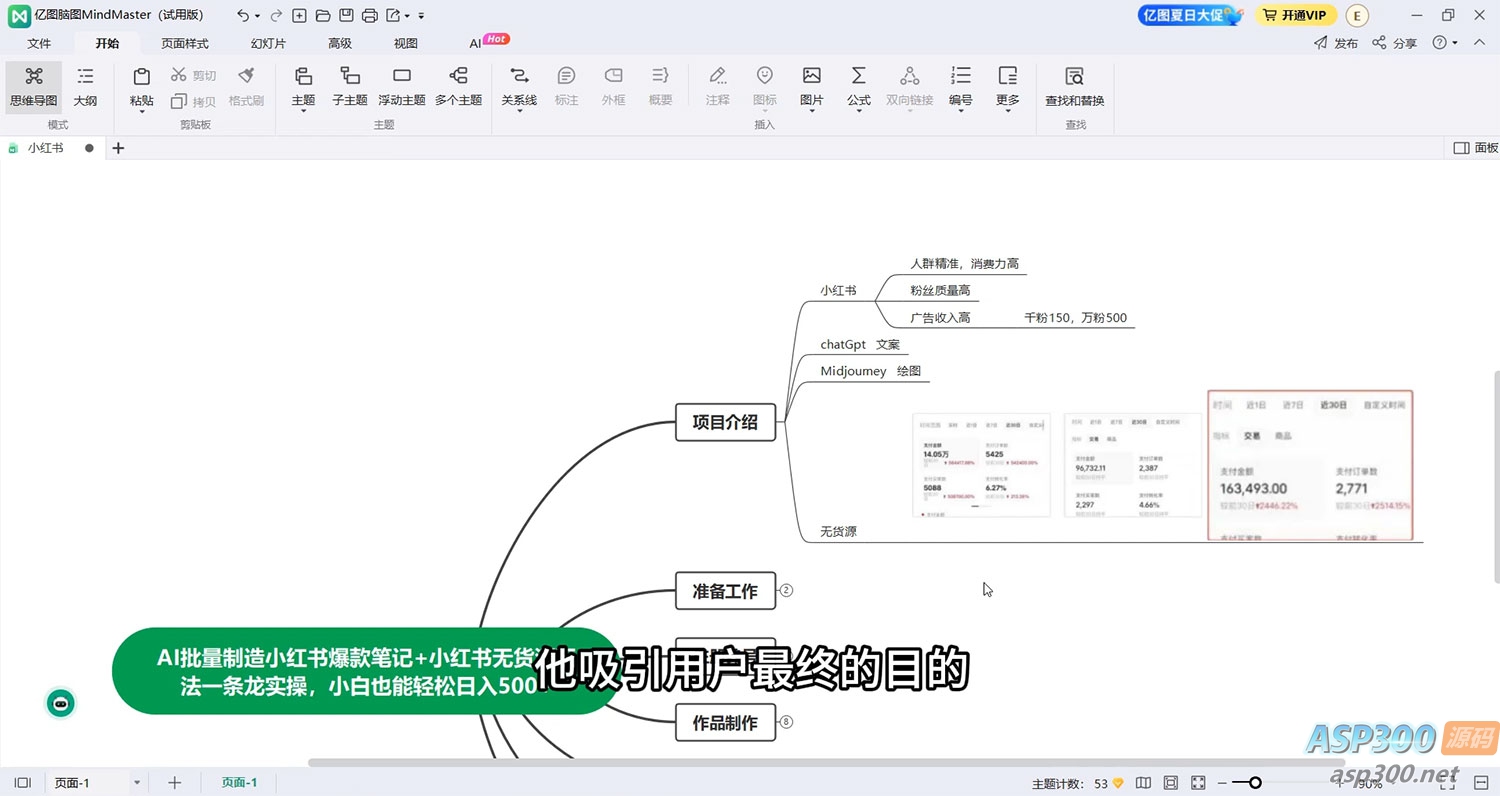Image resolution: width=1500 pixels, height=796 pixels.
Task: Switch to Outline (大纲) mode
Action: pyautogui.click(x=86, y=85)
